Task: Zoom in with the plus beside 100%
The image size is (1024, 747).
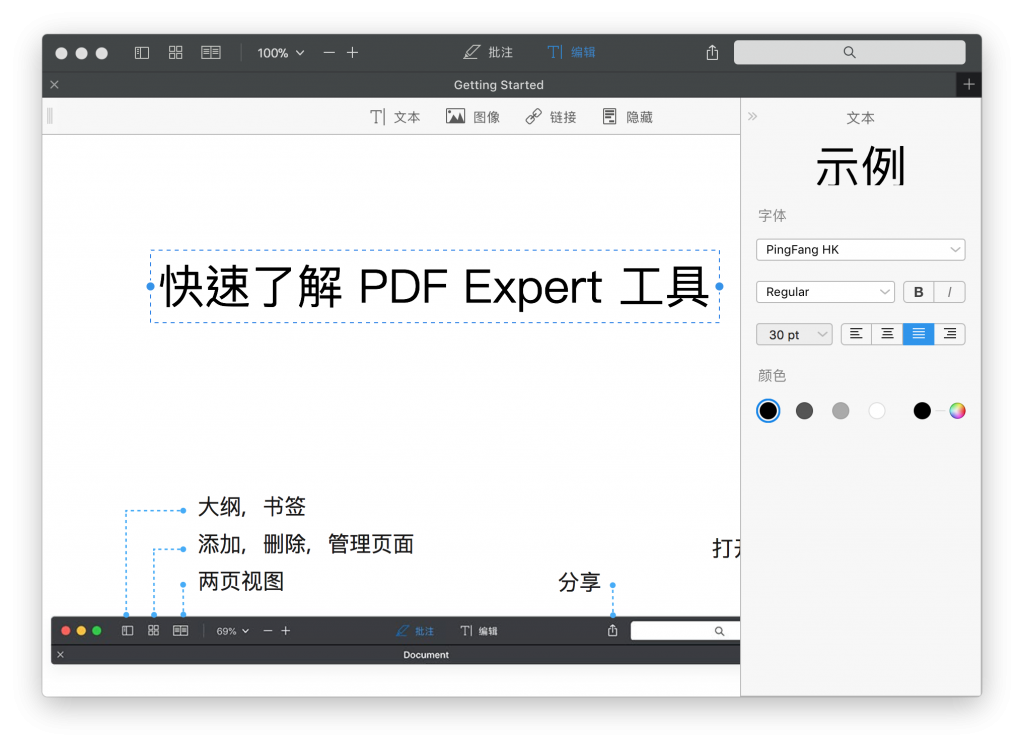Action: (x=353, y=53)
